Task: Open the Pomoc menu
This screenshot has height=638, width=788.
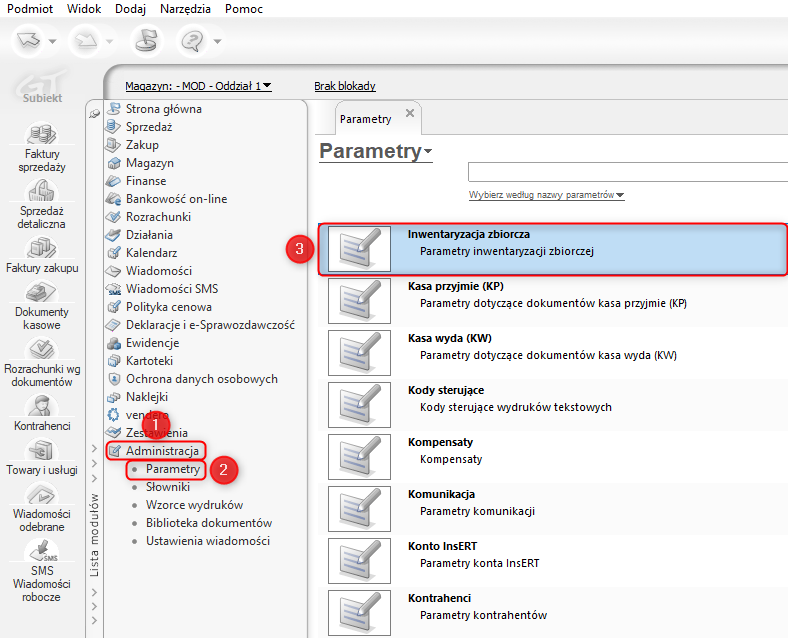Action: (x=244, y=9)
